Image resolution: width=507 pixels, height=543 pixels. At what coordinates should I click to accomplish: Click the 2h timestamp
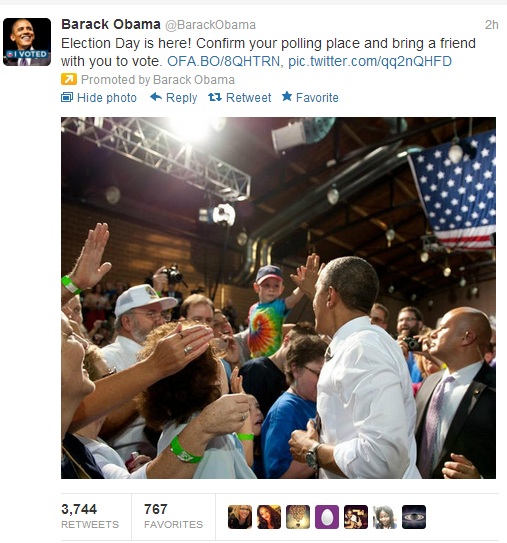(x=491, y=25)
